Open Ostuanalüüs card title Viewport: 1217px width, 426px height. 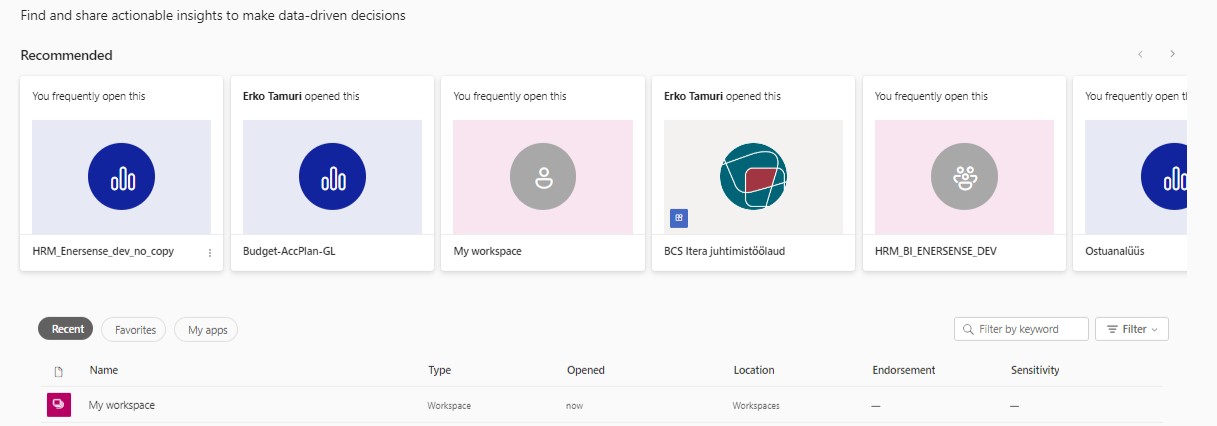1115,251
